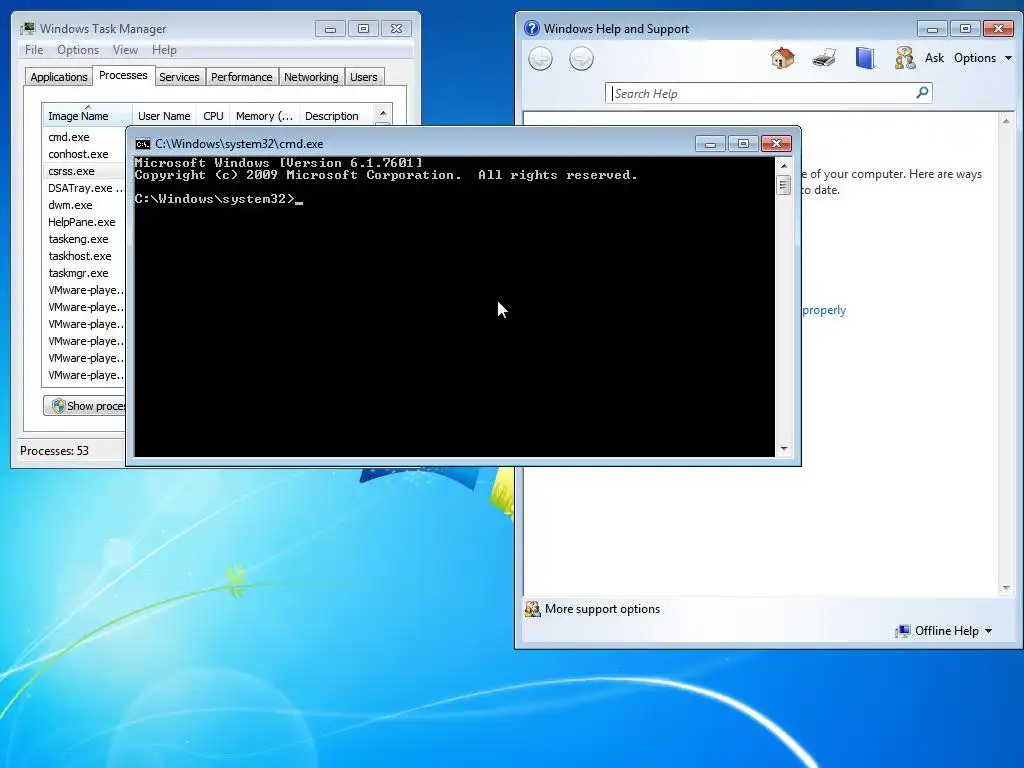Open More support options link

(602, 609)
